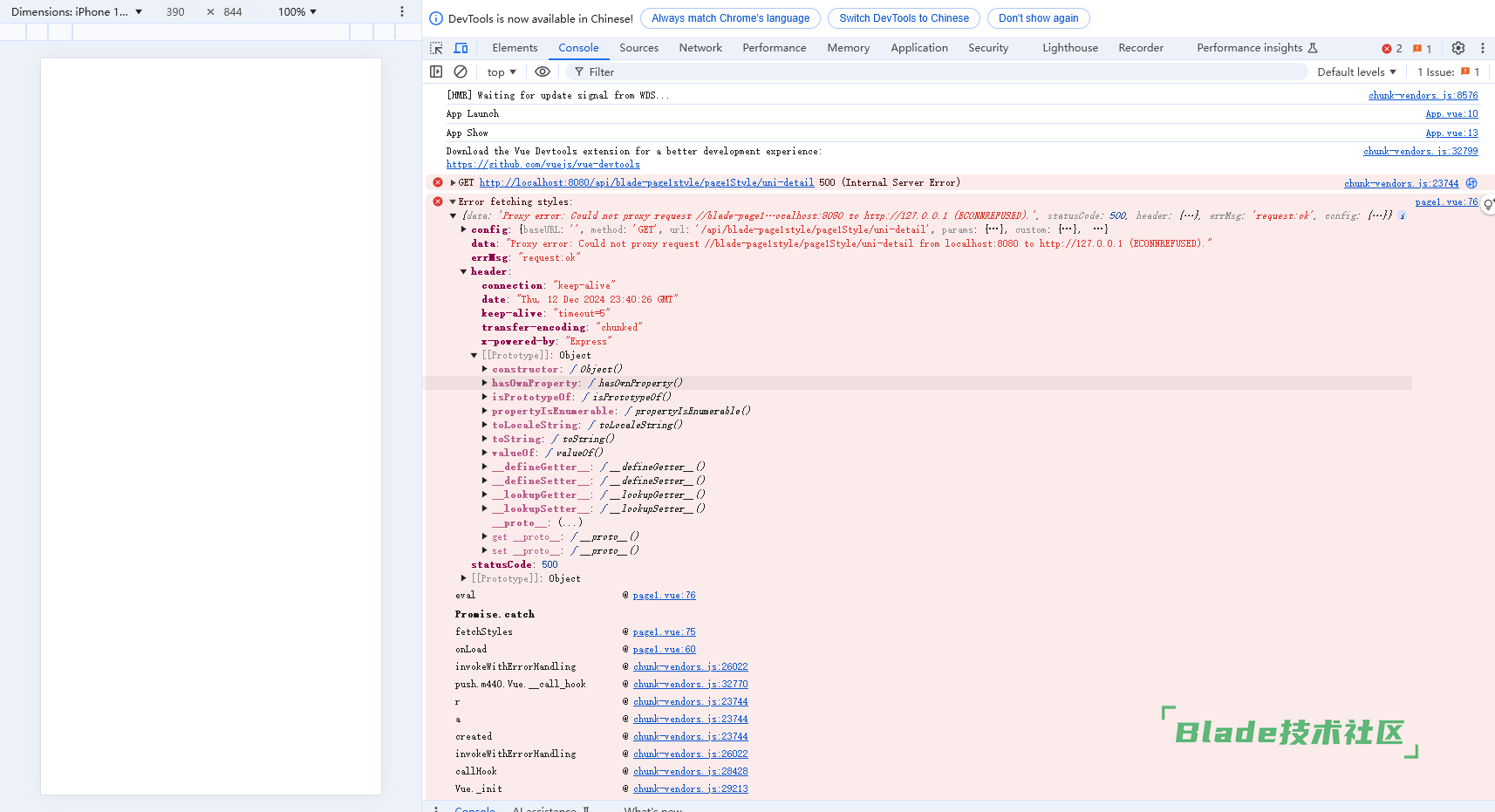Activate the inspect element picker icon
Image resolution: width=1495 pixels, height=812 pixels.
tap(436, 48)
